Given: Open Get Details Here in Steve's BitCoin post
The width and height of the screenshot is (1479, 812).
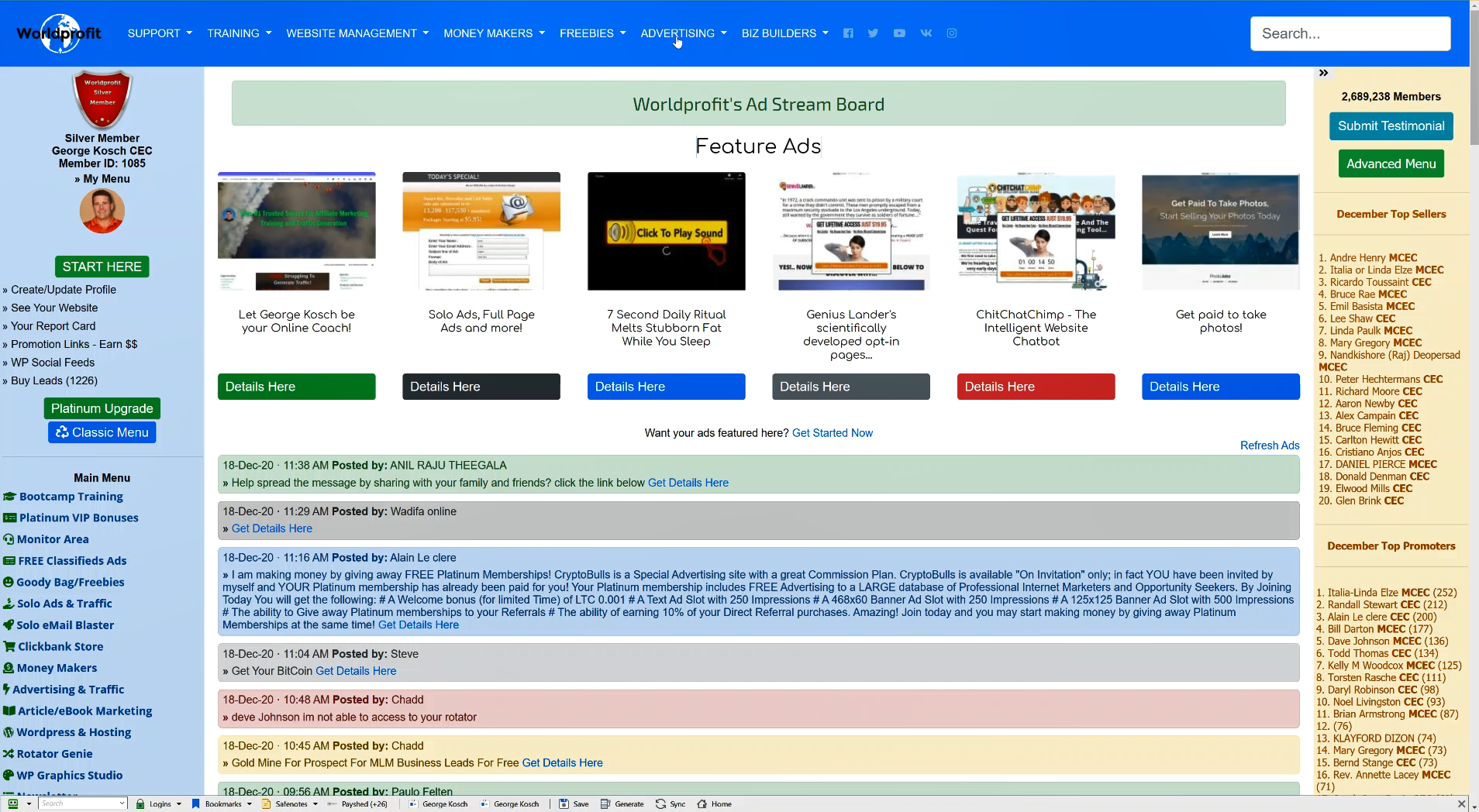Looking at the screenshot, I should pyautogui.click(x=356, y=671).
